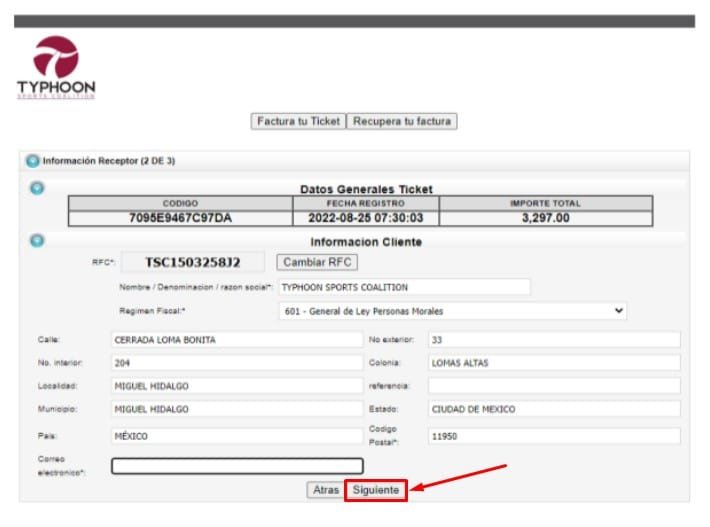The width and height of the screenshot is (710, 527).
Task: Click the Cambiar RFC button
Action: 317,262
